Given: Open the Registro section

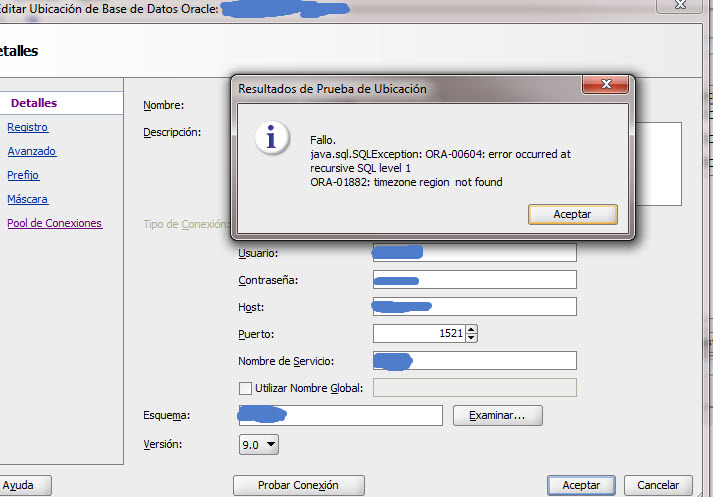Looking at the screenshot, I should pos(27,127).
